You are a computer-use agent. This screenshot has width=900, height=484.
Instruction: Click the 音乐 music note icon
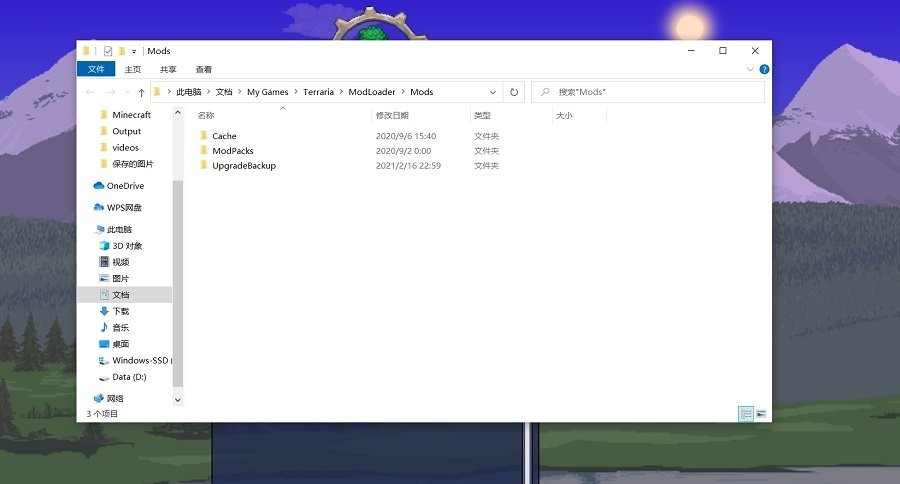pos(104,328)
